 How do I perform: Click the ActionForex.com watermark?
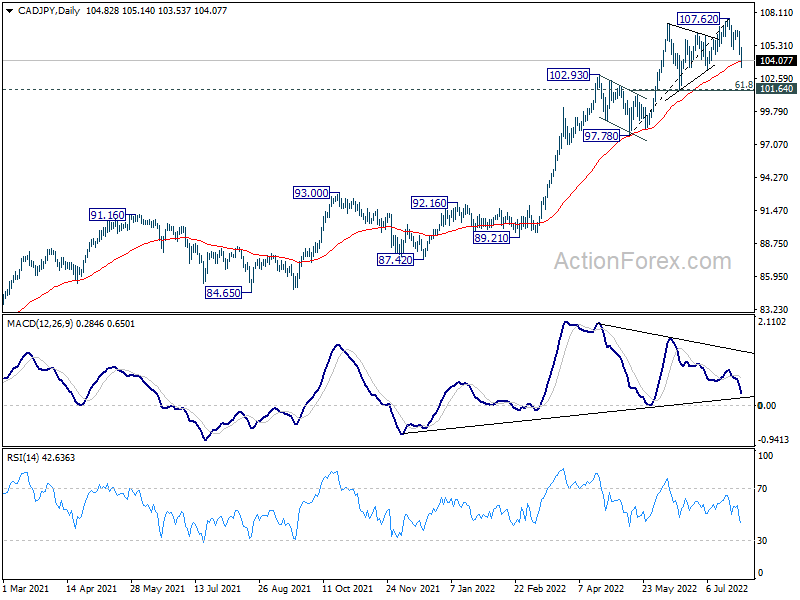pyautogui.click(x=643, y=261)
